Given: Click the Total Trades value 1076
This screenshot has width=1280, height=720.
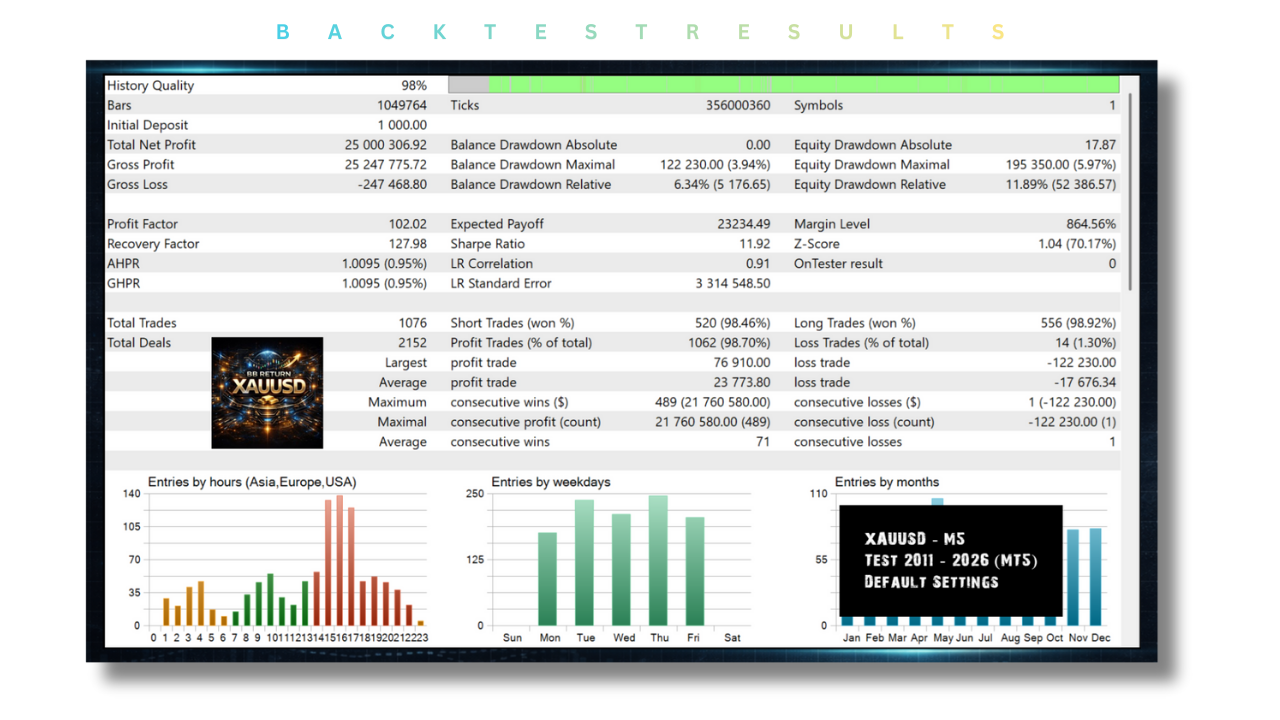Looking at the screenshot, I should [410, 323].
